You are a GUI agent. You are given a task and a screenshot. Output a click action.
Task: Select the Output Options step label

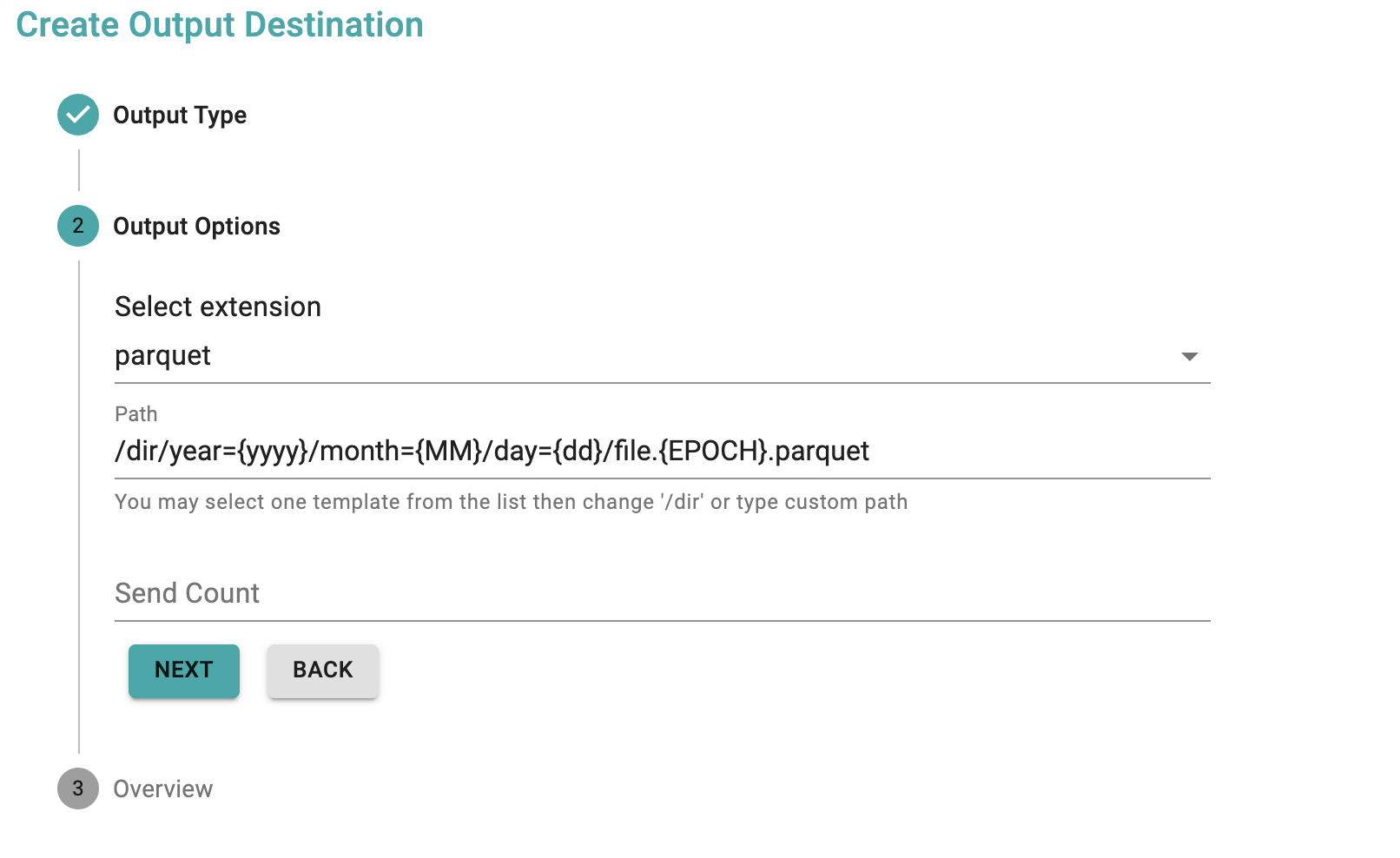(x=197, y=227)
